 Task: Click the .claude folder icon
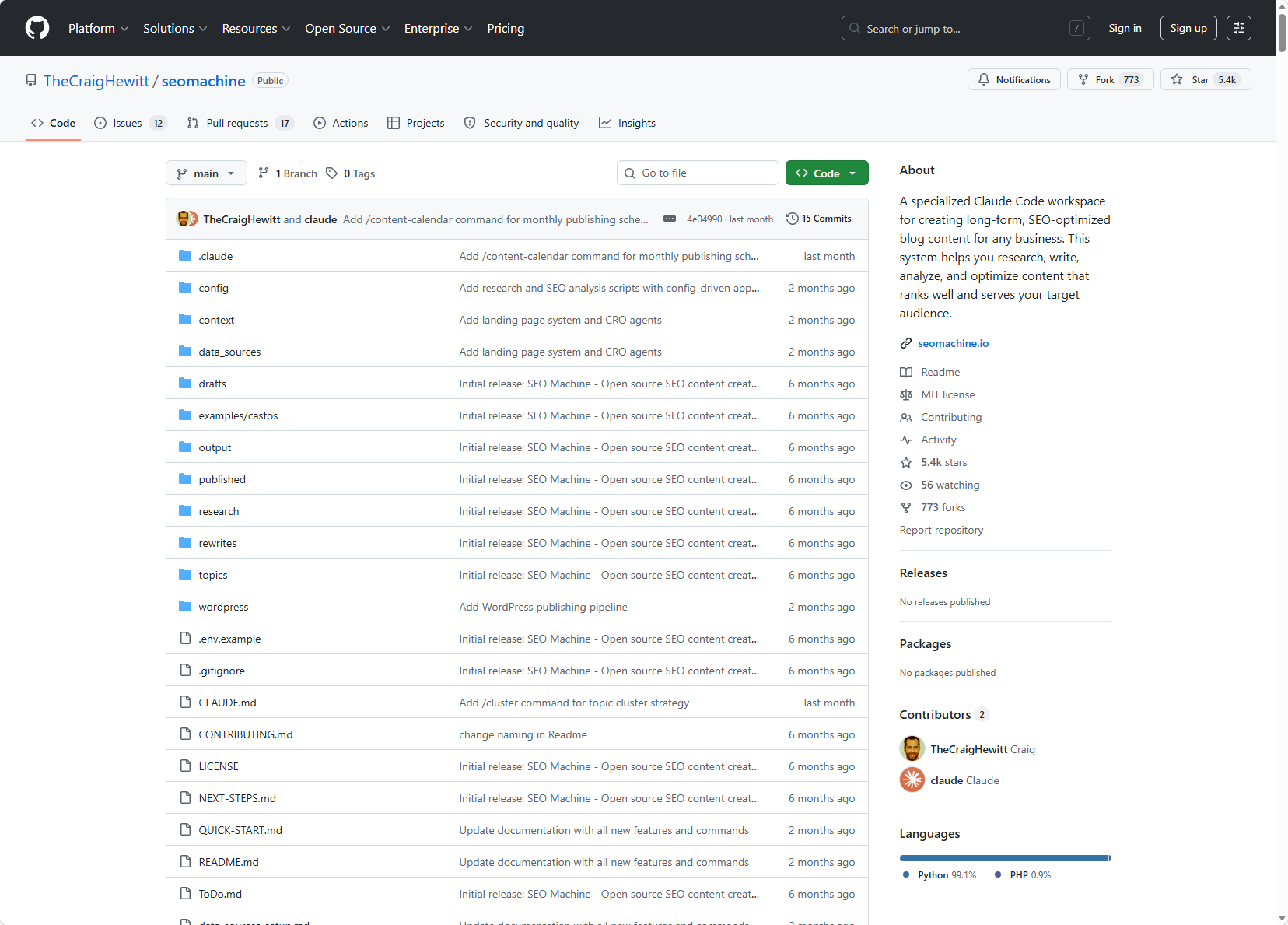click(x=185, y=256)
